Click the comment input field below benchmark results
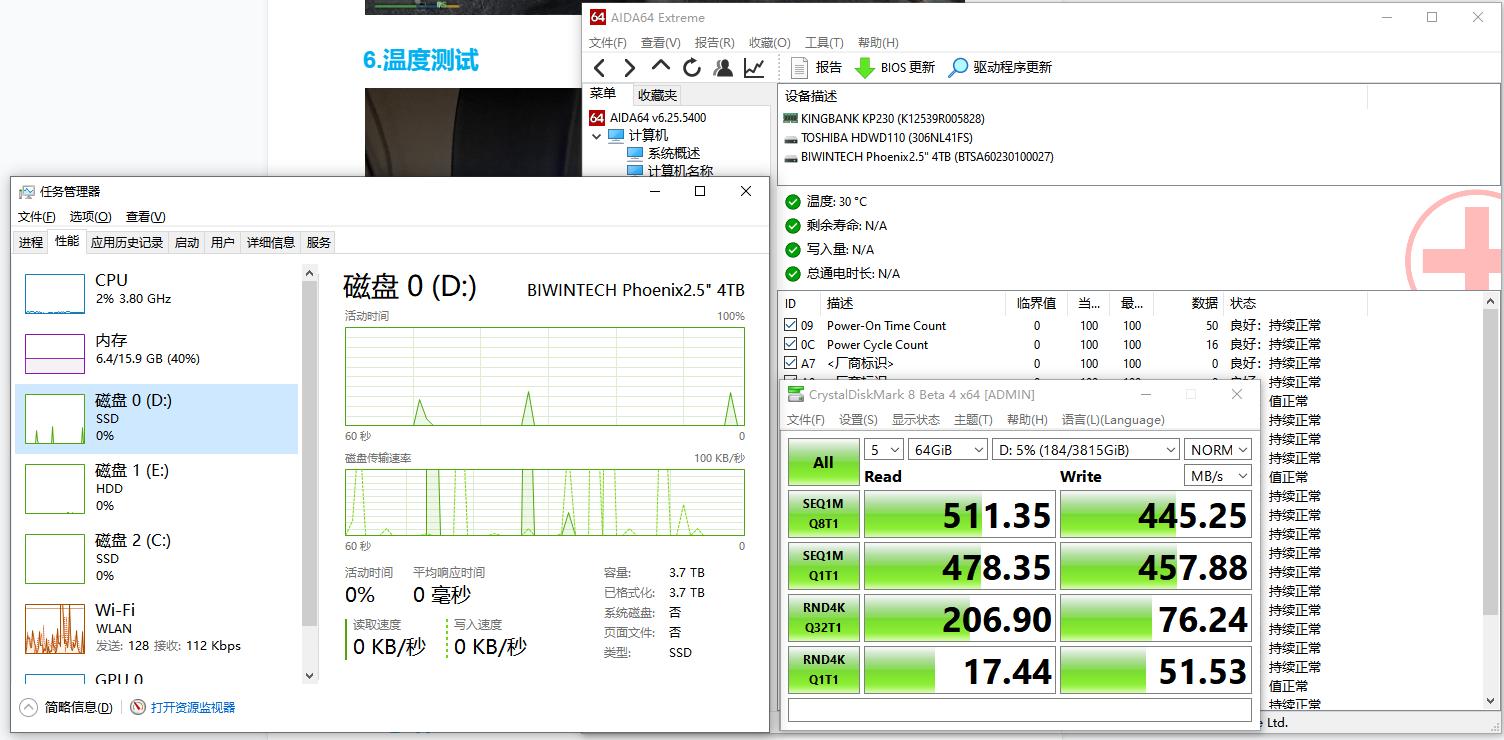Screen dimensions: 1504x740 click(x=1020, y=709)
